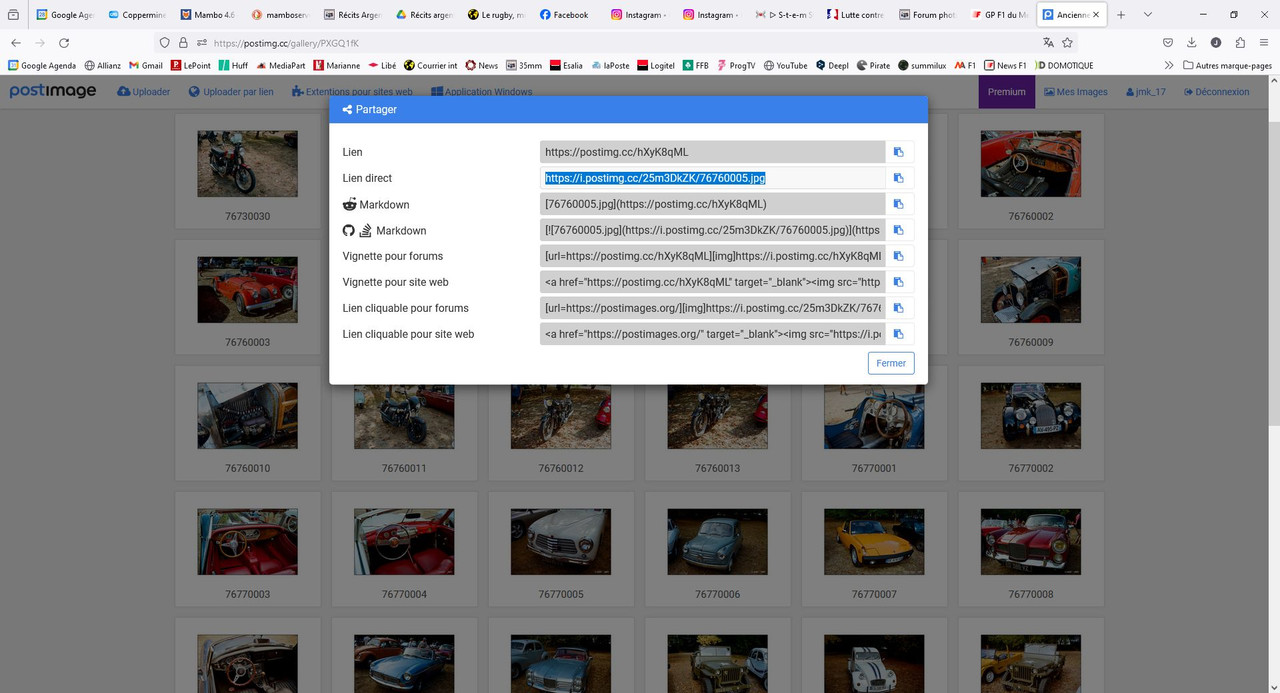Click the Premium button
Screen dimensions: 1280x693
(x=1007, y=92)
